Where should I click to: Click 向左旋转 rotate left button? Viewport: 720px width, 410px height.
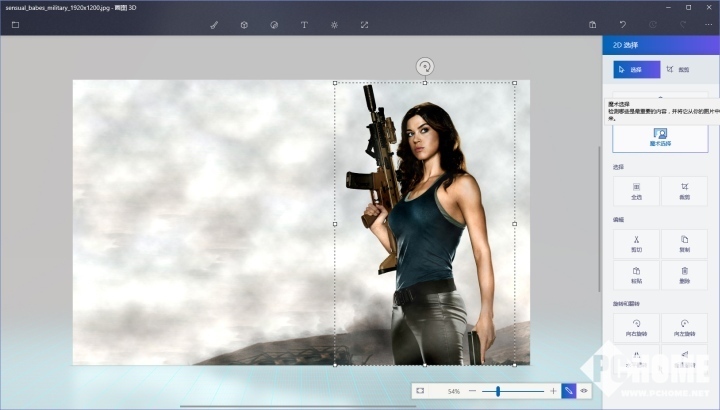[685, 328]
